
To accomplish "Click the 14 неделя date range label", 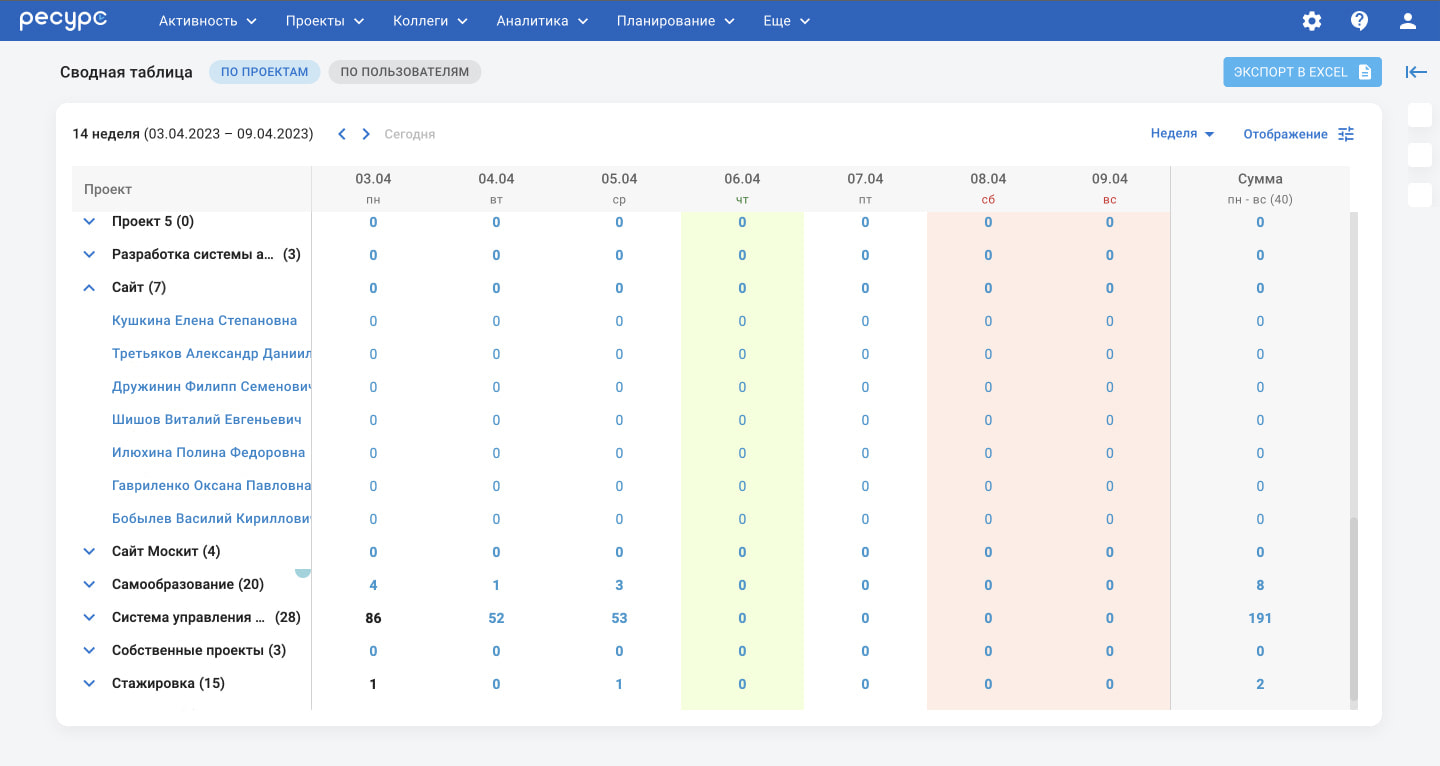I will [x=192, y=134].
